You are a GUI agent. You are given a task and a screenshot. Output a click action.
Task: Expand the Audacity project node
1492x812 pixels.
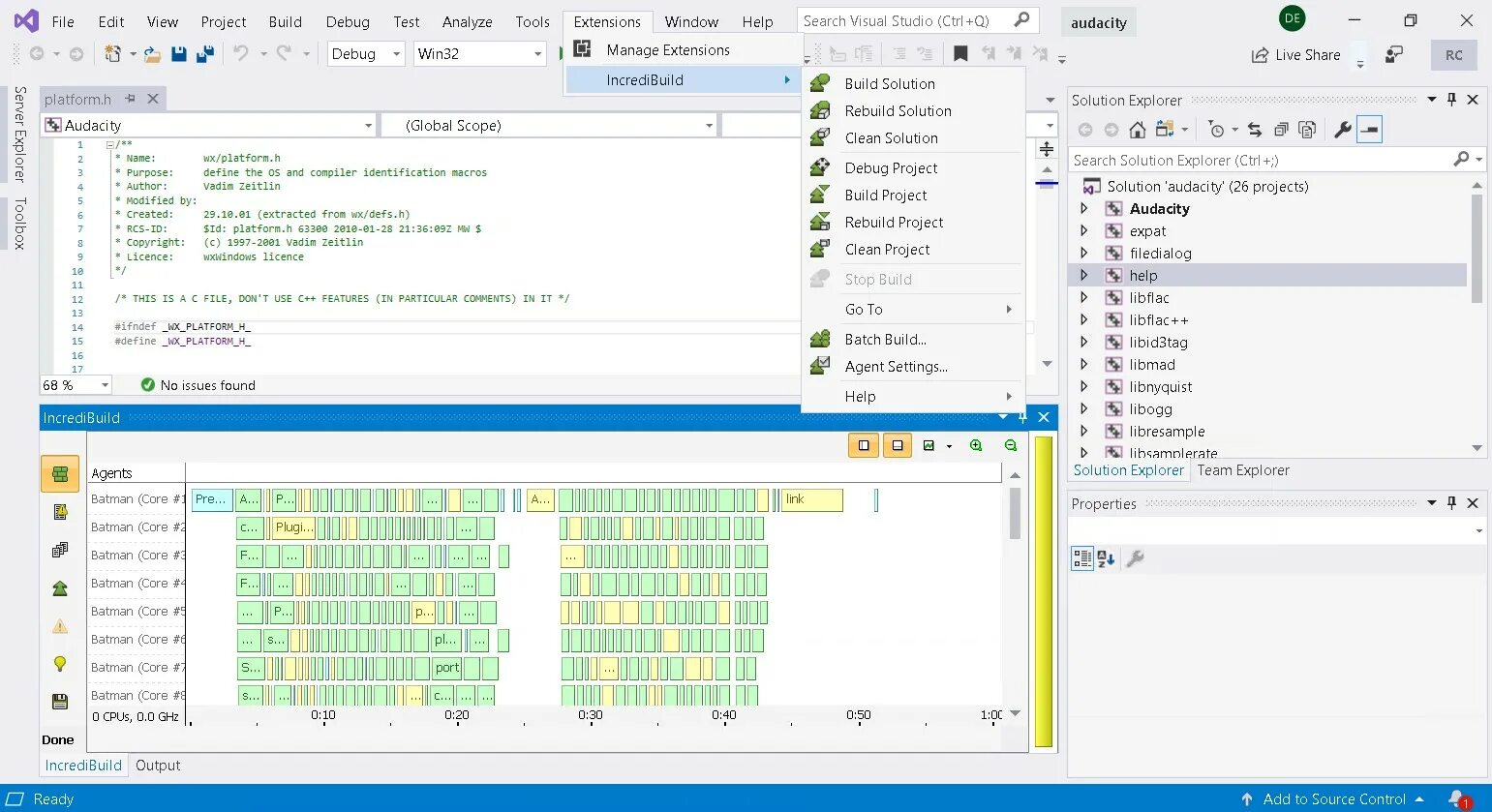(x=1084, y=208)
